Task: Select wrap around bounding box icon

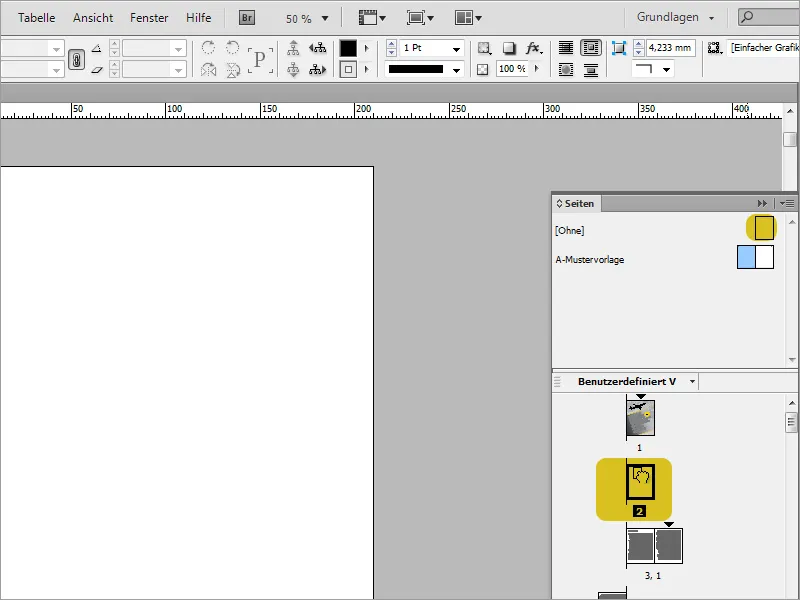Action: [591, 48]
